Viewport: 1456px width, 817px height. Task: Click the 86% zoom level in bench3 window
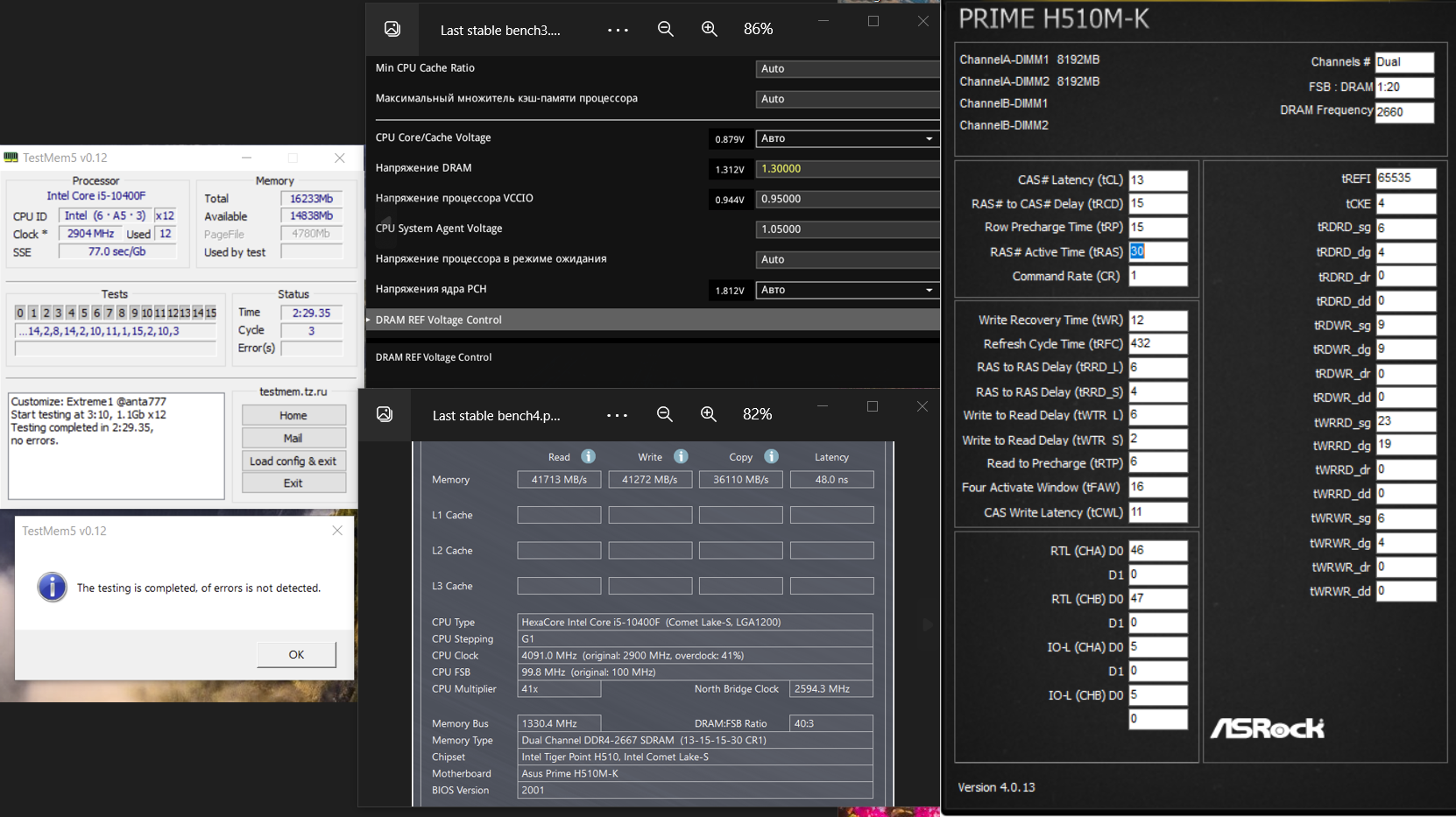759,29
